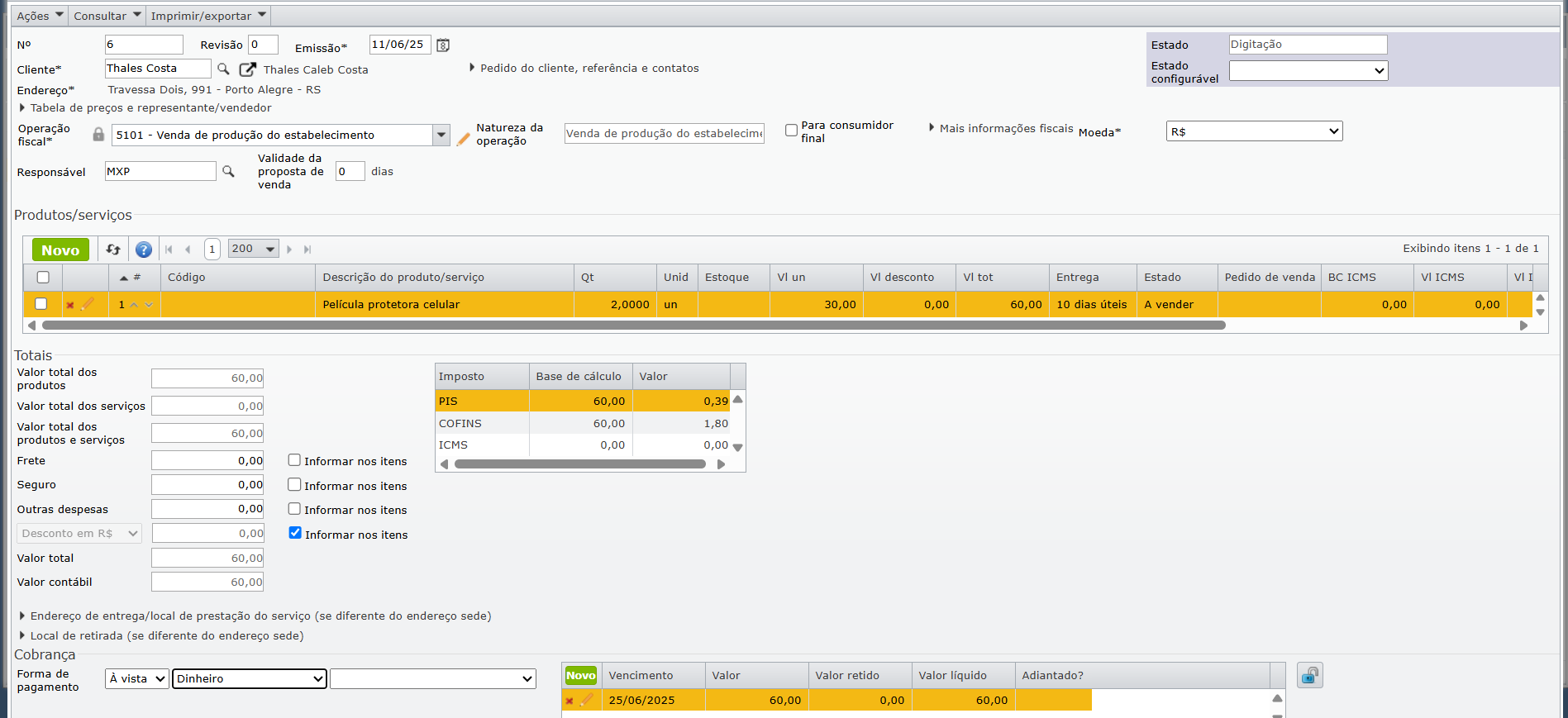Move product item 1 up

click(x=134, y=305)
